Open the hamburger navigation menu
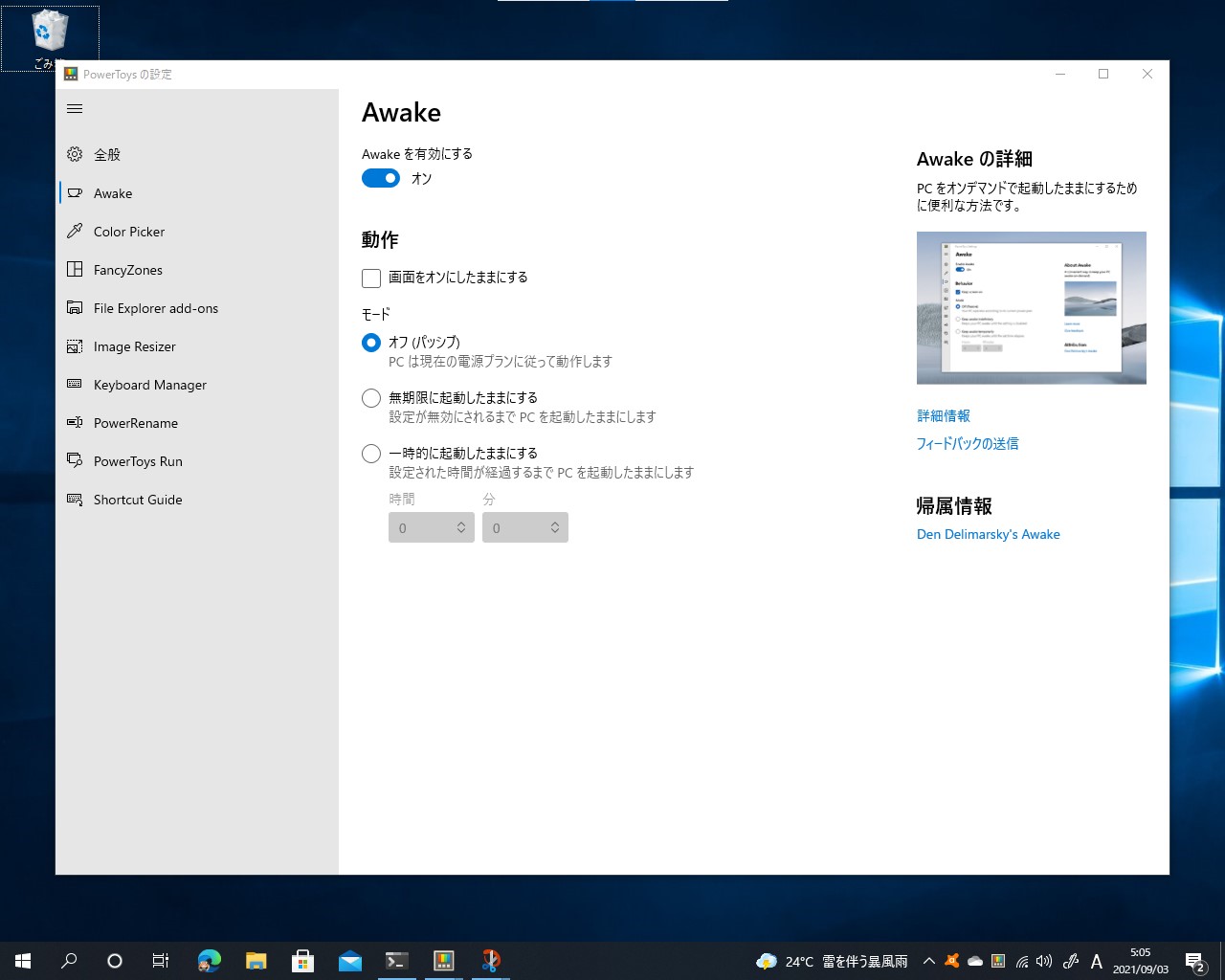This screenshot has height=980, width=1225. coord(75,108)
